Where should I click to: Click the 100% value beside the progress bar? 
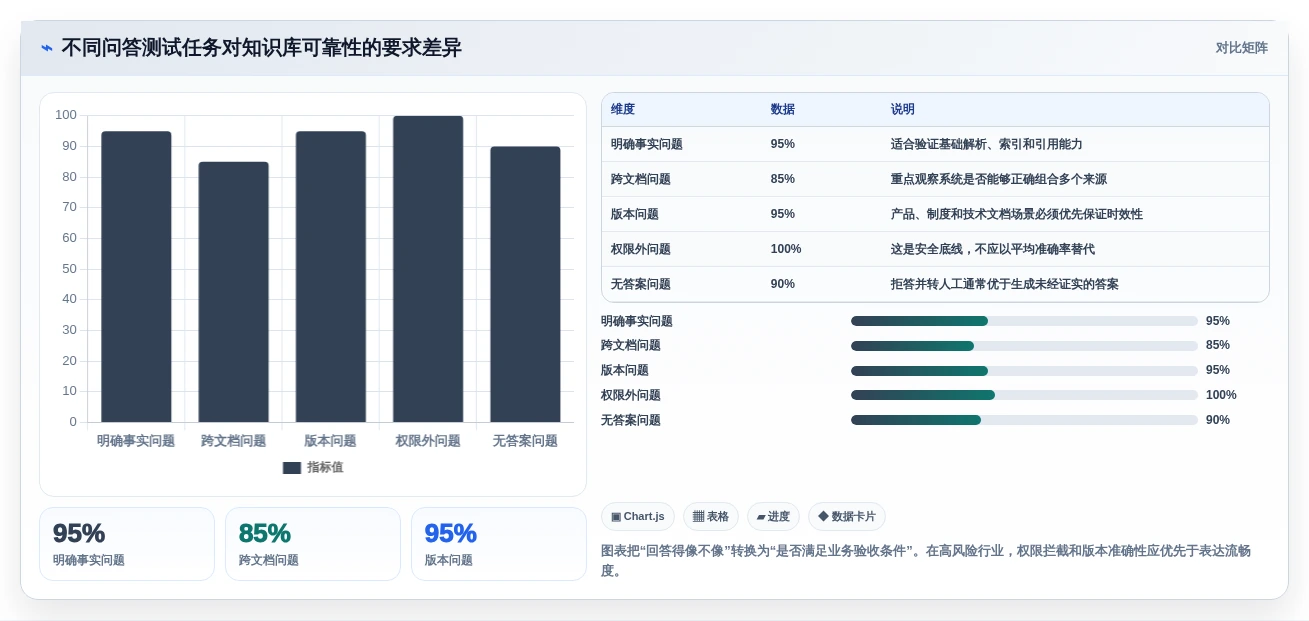pos(1221,395)
